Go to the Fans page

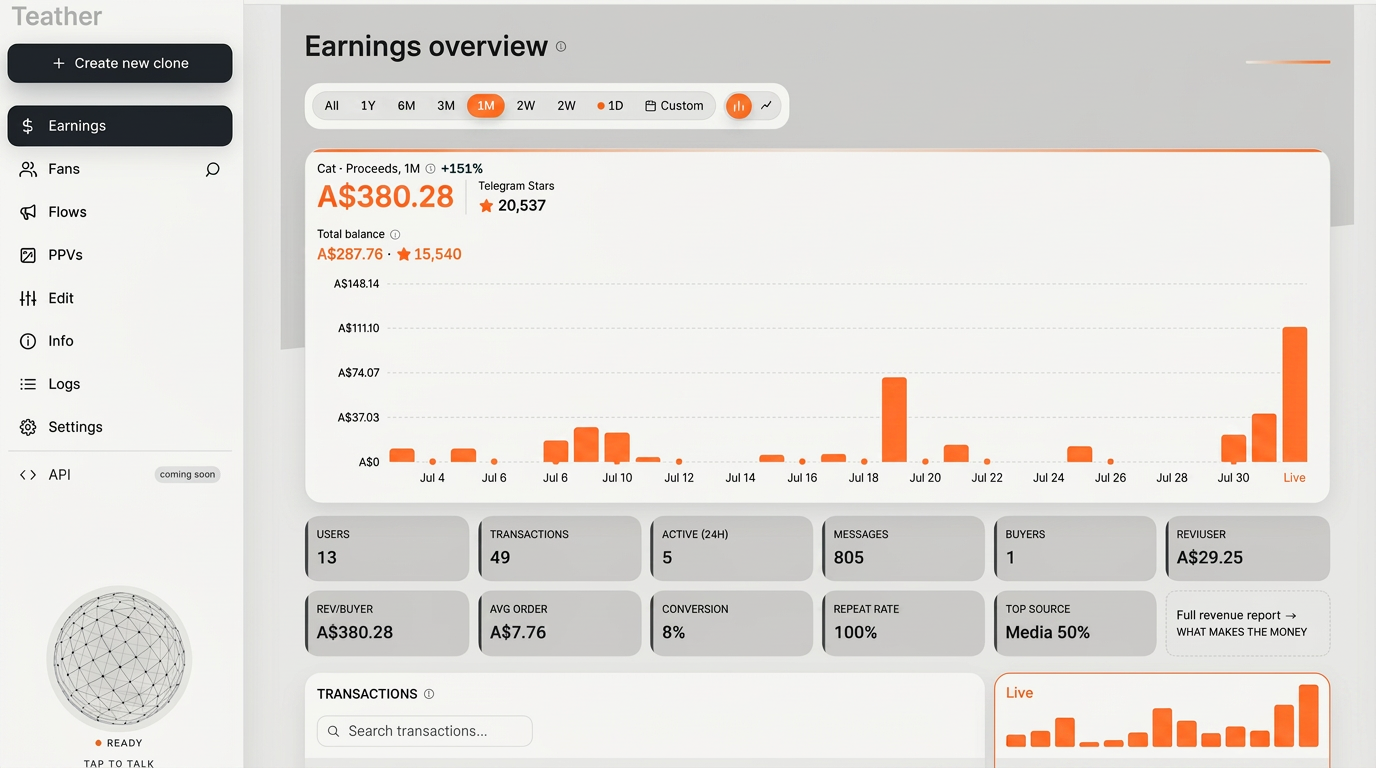click(x=120, y=169)
